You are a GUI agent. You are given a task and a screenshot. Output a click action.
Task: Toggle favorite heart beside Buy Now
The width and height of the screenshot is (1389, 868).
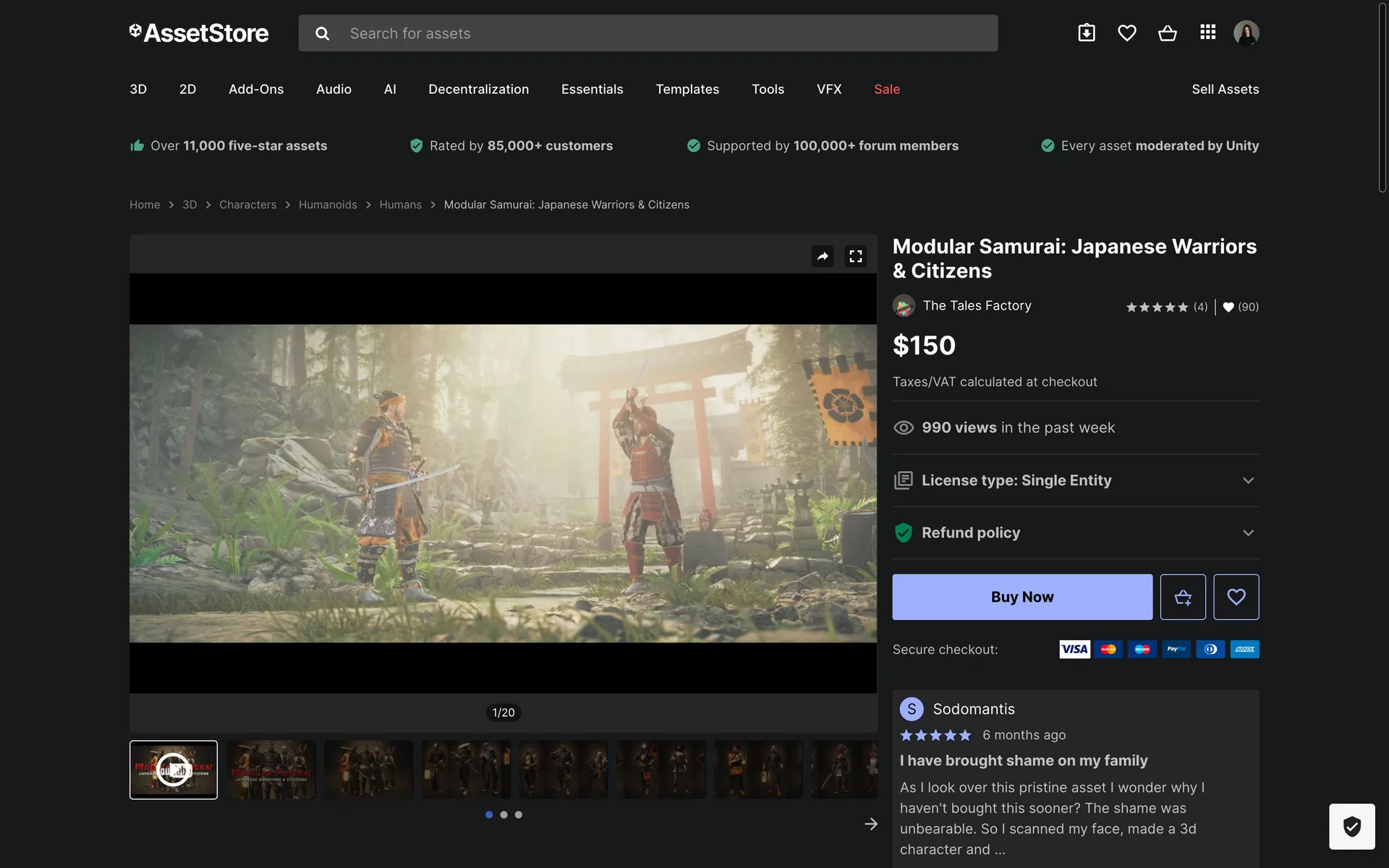[x=1236, y=597]
